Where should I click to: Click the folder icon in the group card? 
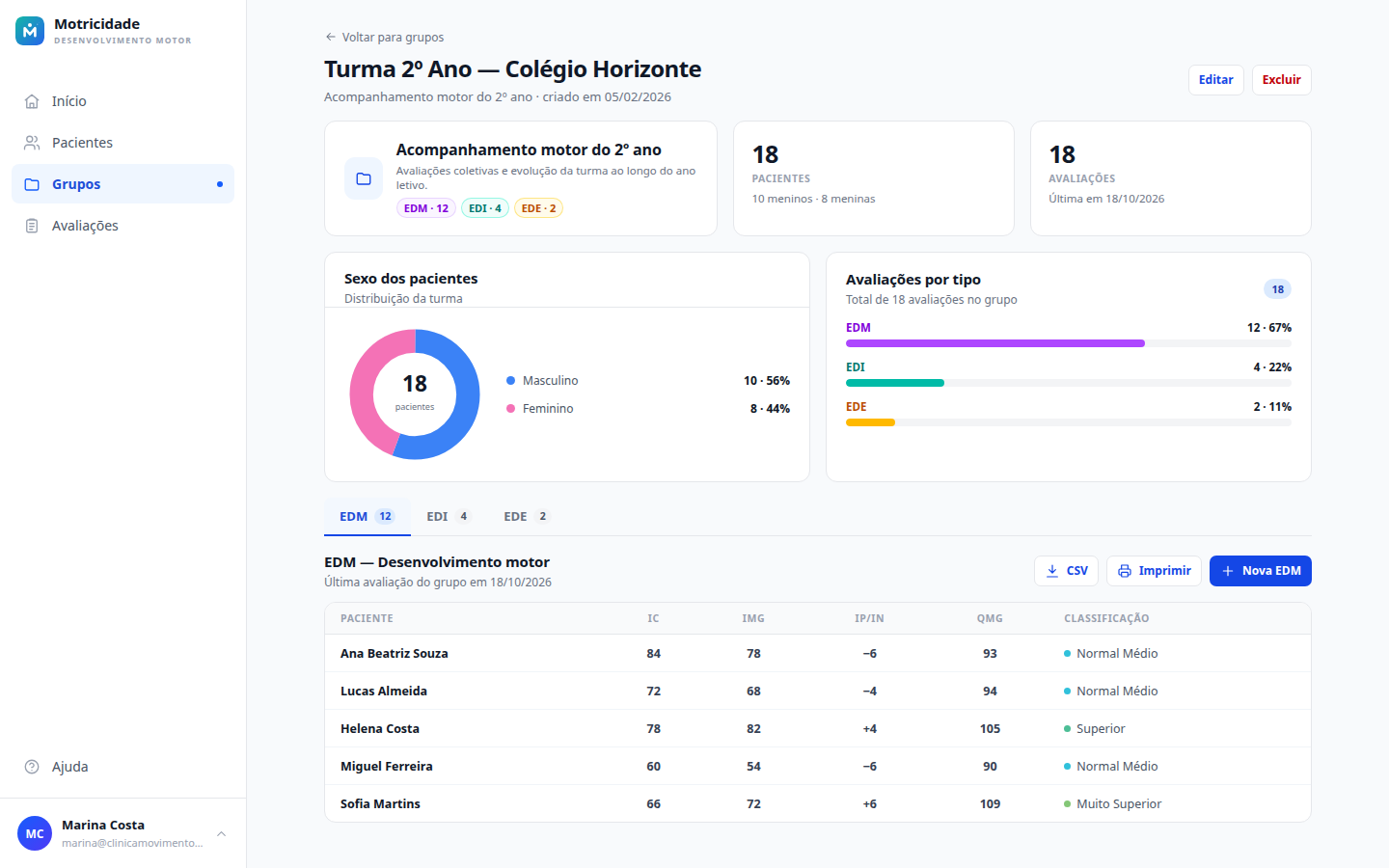(364, 178)
